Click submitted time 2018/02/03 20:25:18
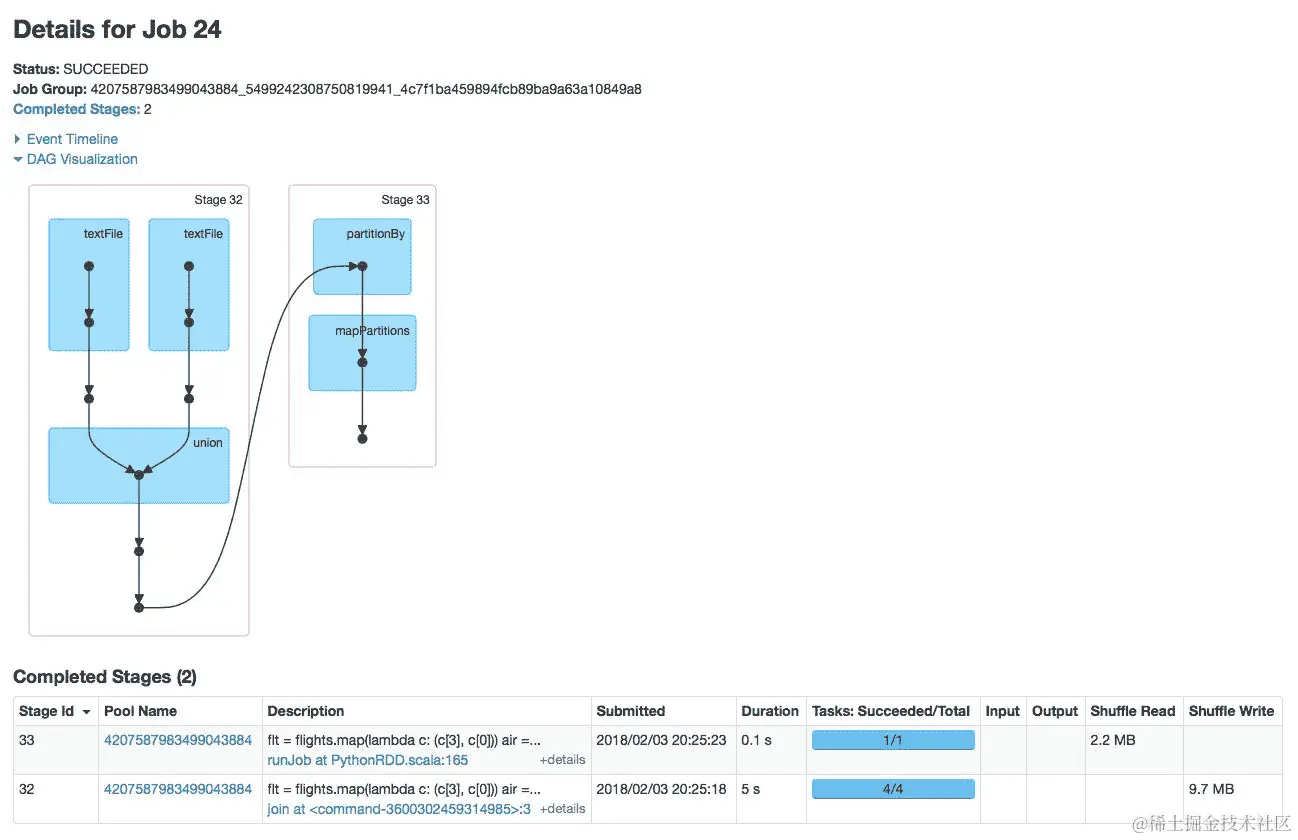 click(x=661, y=789)
